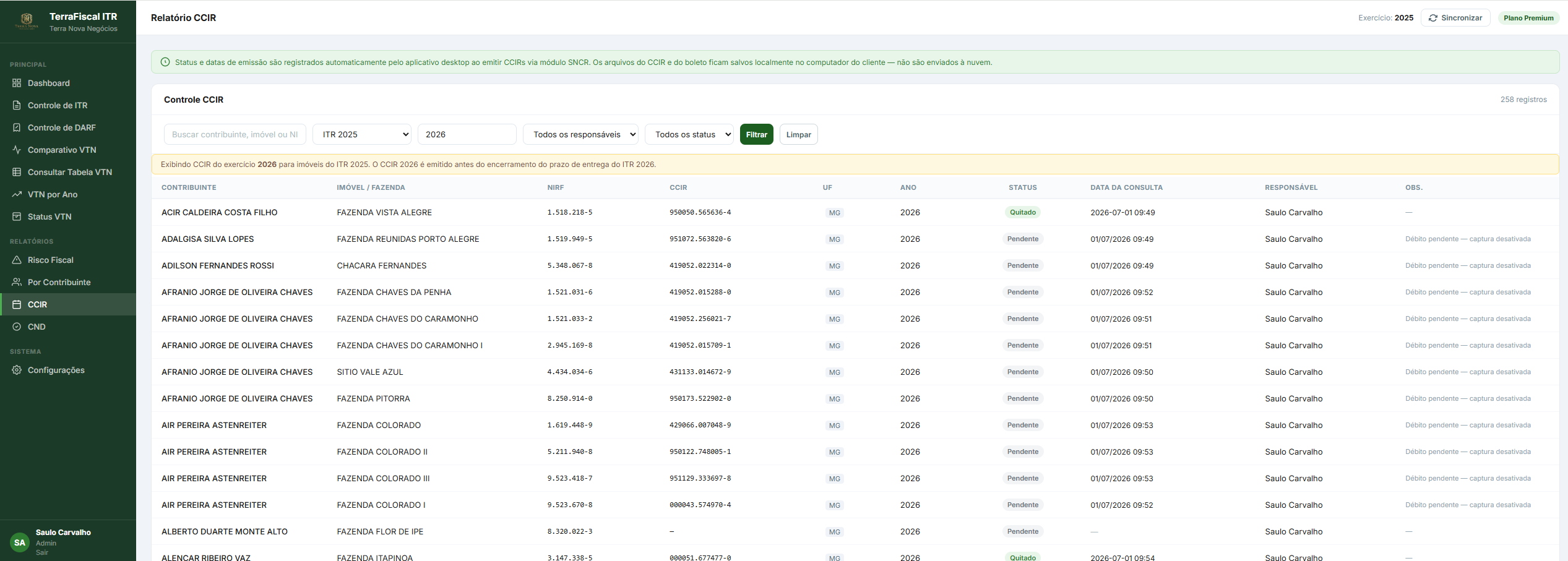Click the Consultar Tabela VTN table icon

[17, 172]
